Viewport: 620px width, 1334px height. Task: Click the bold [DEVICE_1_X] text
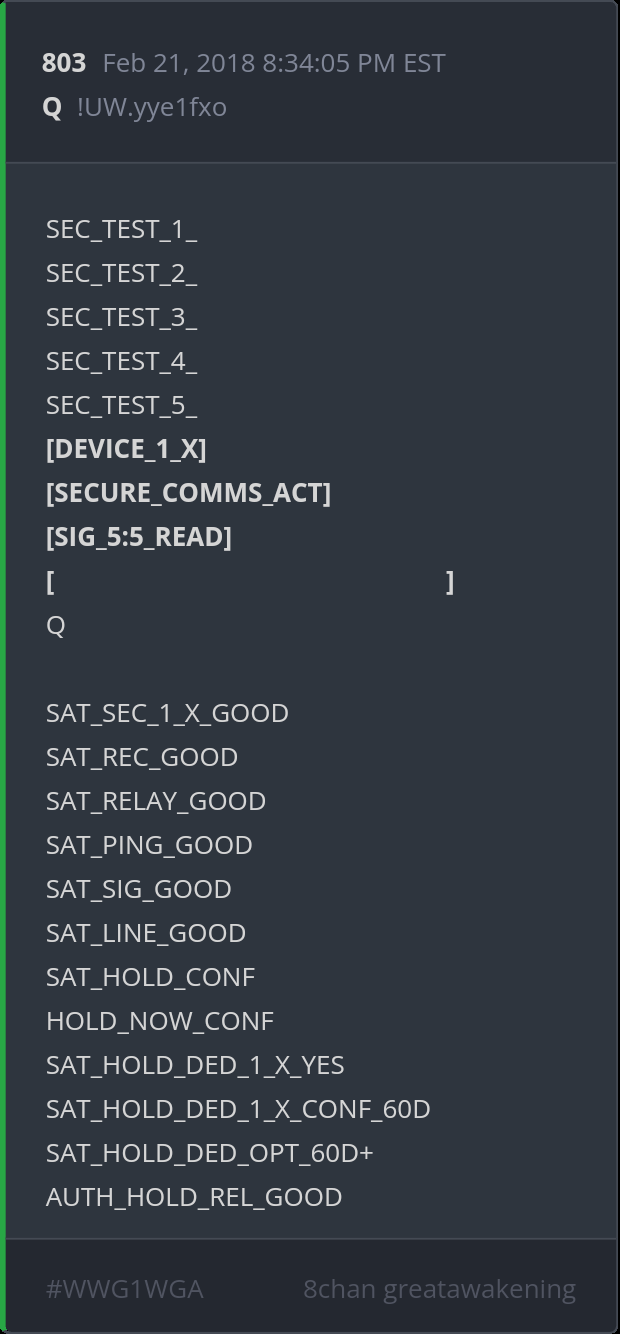(x=126, y=449)
